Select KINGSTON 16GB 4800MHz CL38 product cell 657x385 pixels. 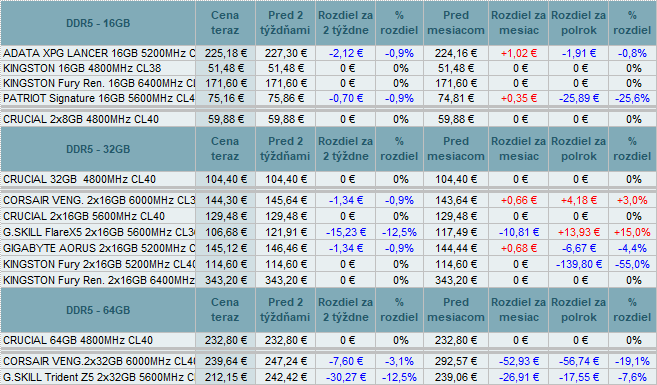tap(98, 68)
